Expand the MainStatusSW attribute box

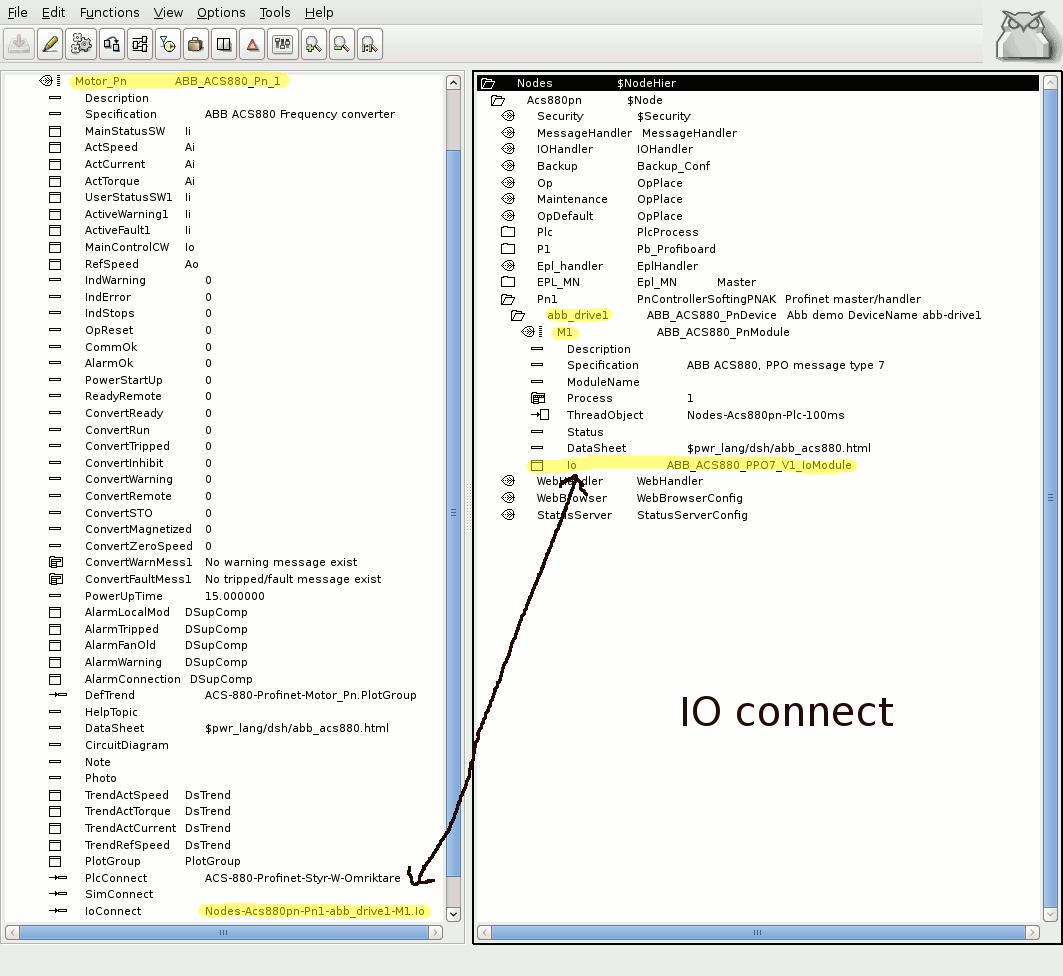(55, 131)
